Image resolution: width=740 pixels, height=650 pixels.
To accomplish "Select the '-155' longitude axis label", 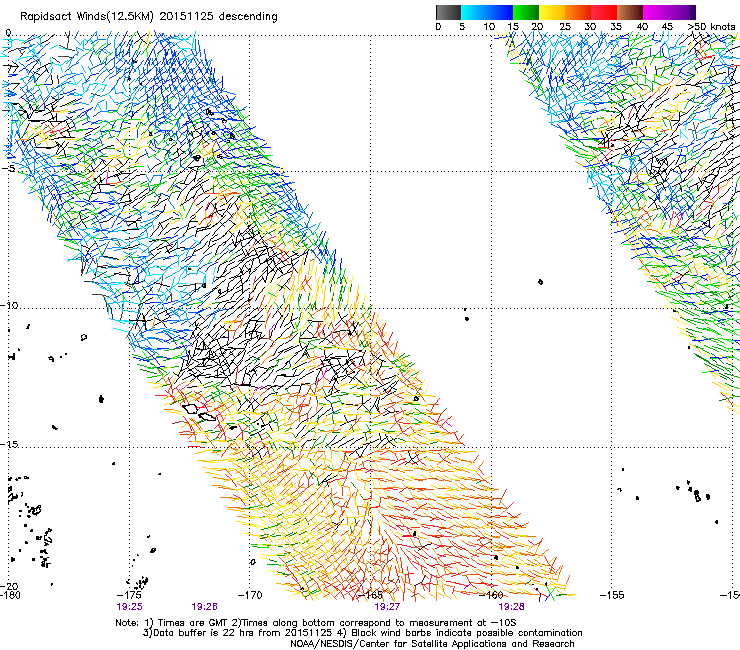I will pos(612,595).
